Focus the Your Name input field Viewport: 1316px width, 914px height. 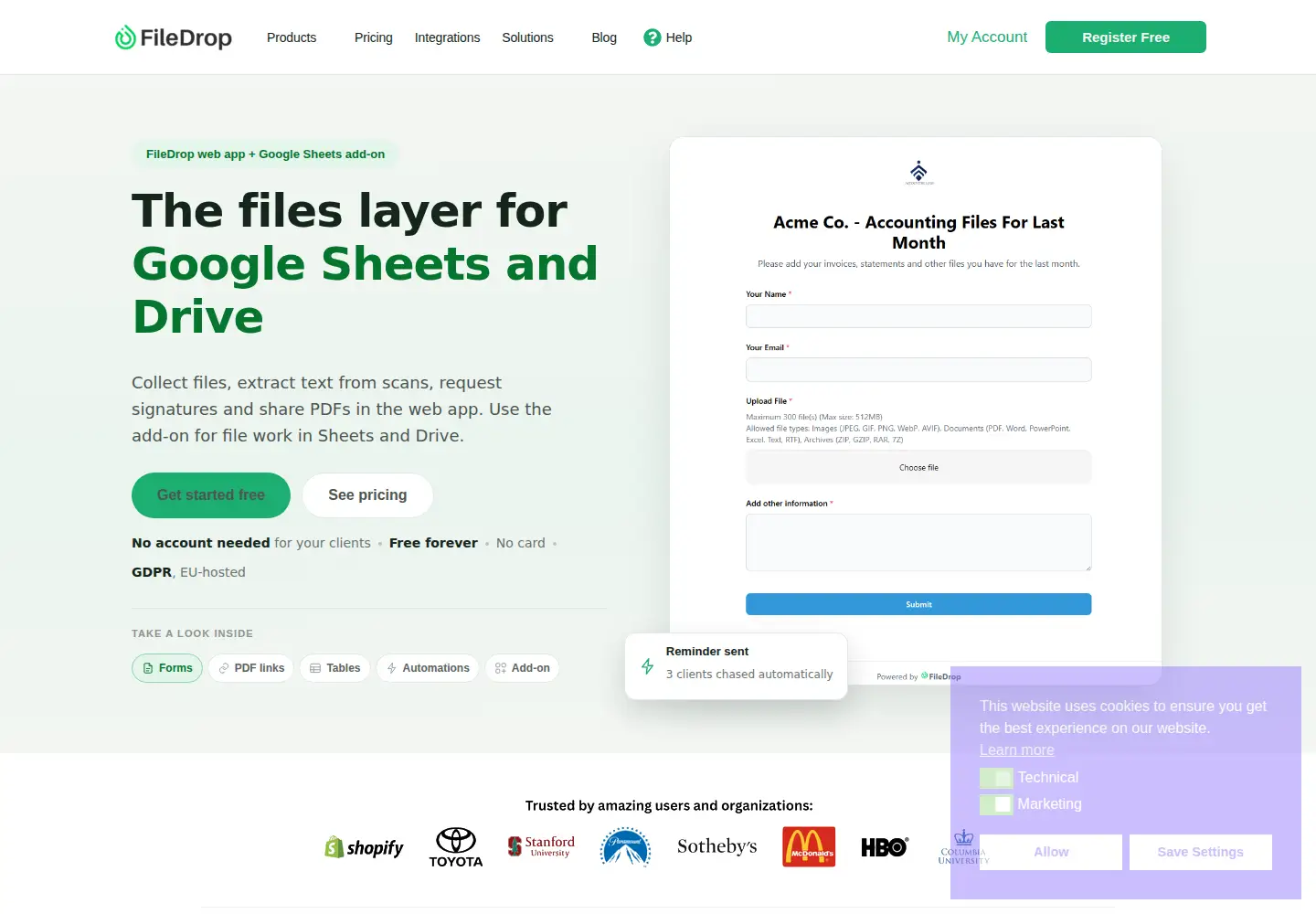click(x=918, y=316)
